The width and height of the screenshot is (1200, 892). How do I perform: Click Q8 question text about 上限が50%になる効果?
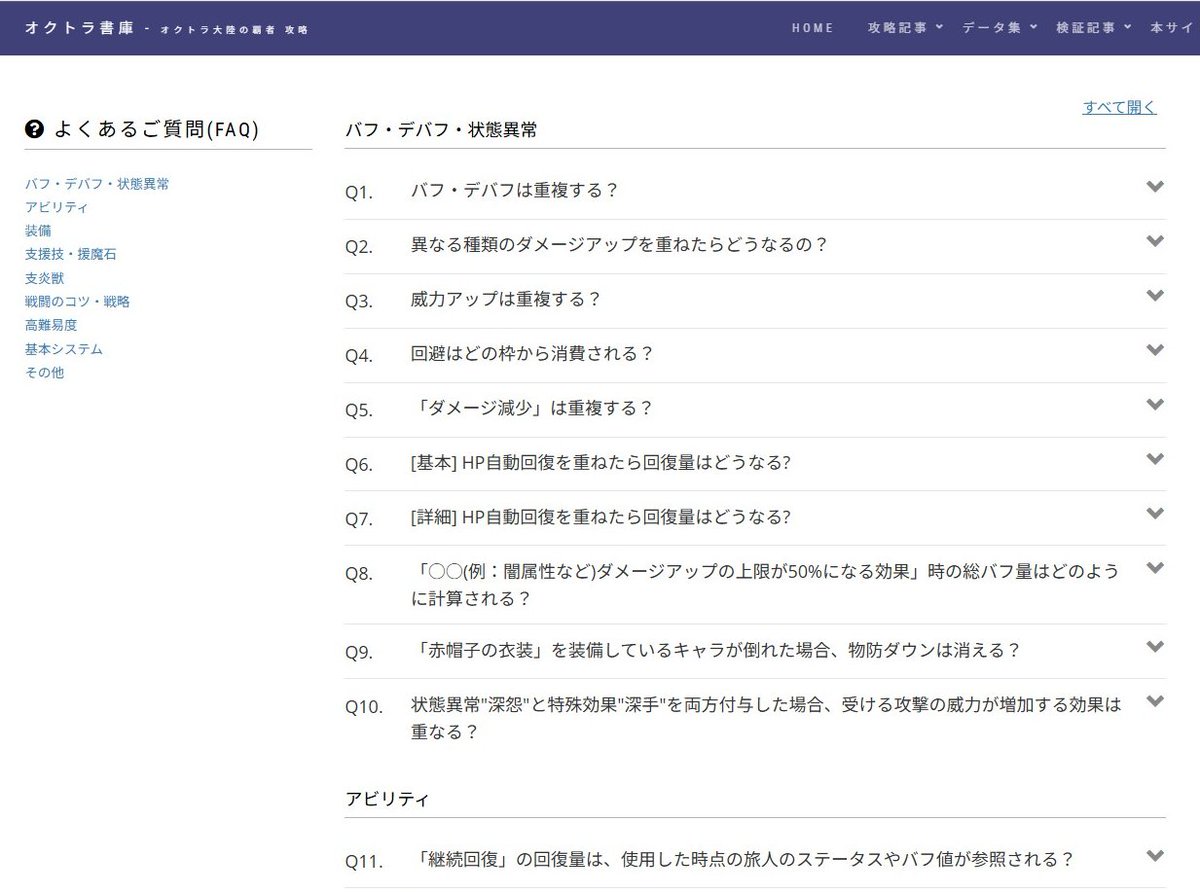[765, 585]
